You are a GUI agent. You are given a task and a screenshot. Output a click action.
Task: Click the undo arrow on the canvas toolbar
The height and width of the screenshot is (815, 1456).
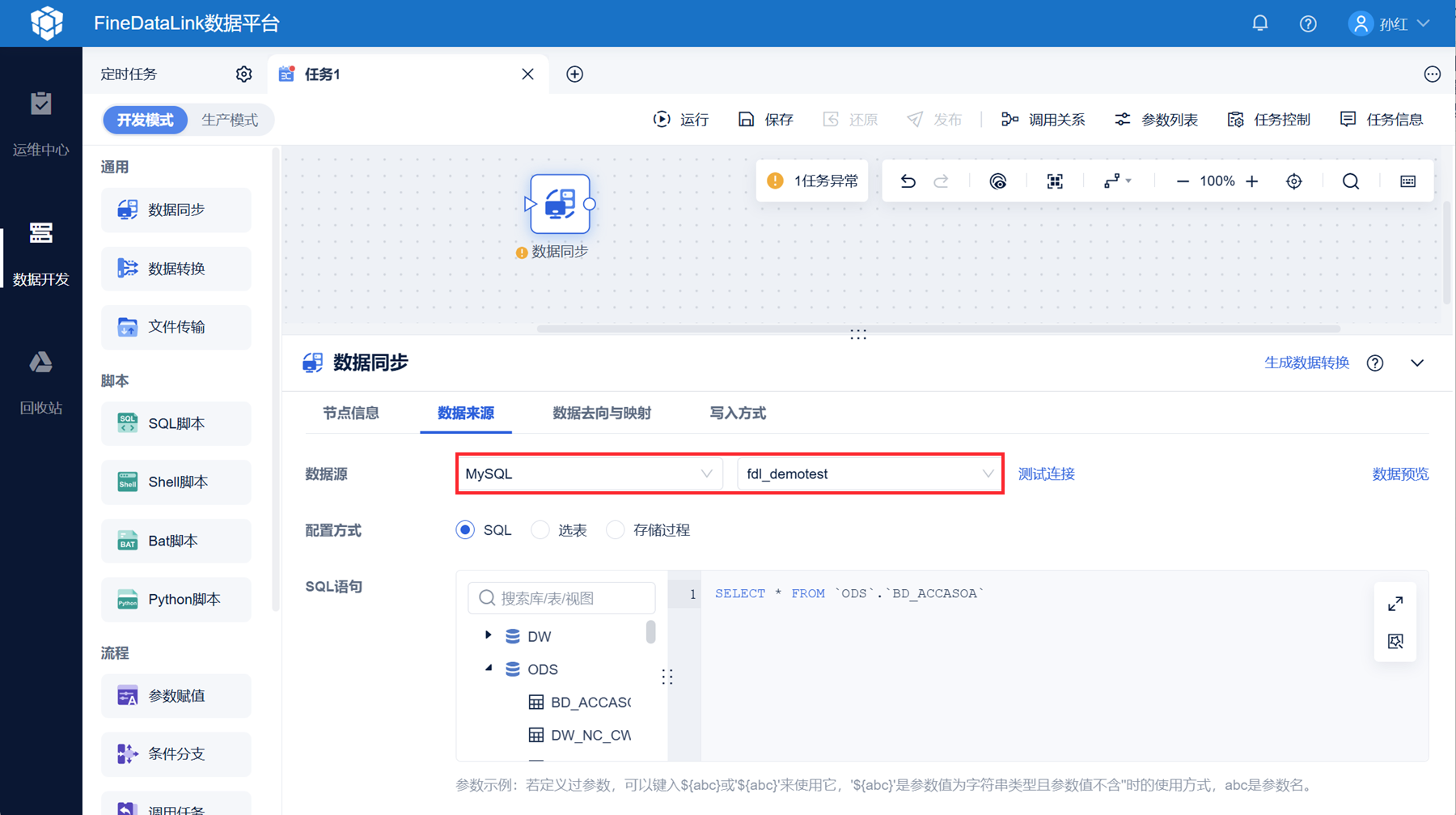click(908, 181)
